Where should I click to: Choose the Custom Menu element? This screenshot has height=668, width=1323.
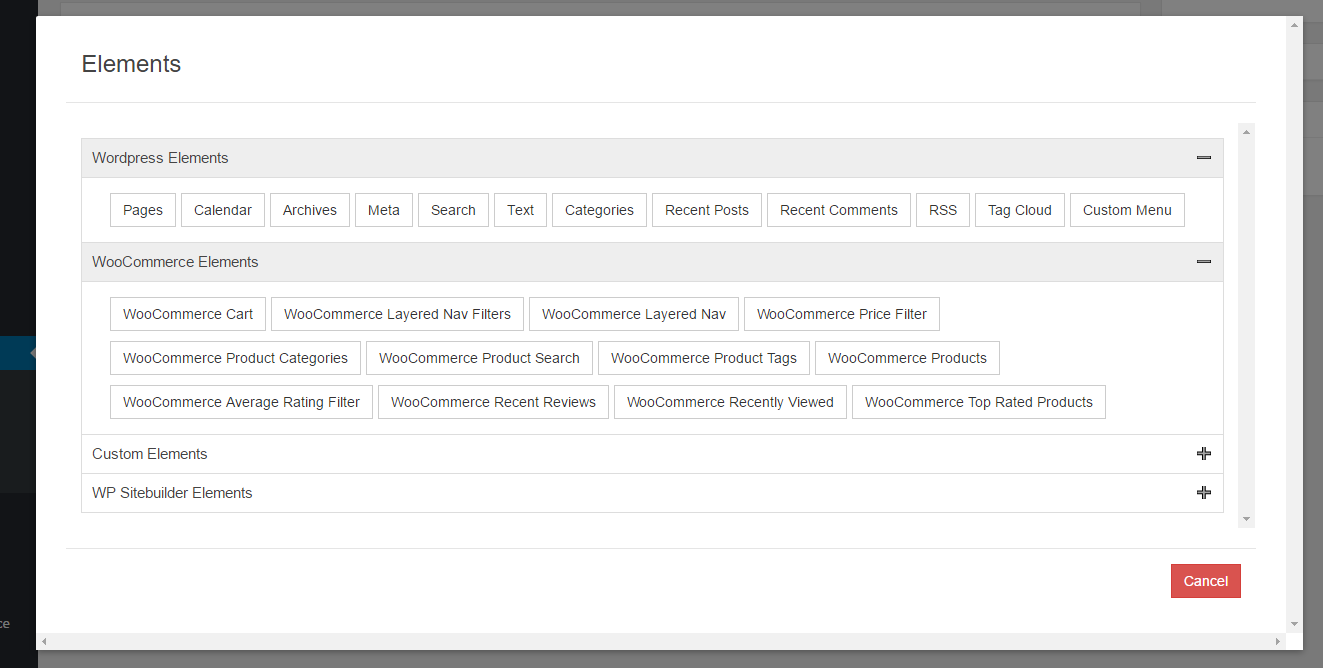[1127, 209]
